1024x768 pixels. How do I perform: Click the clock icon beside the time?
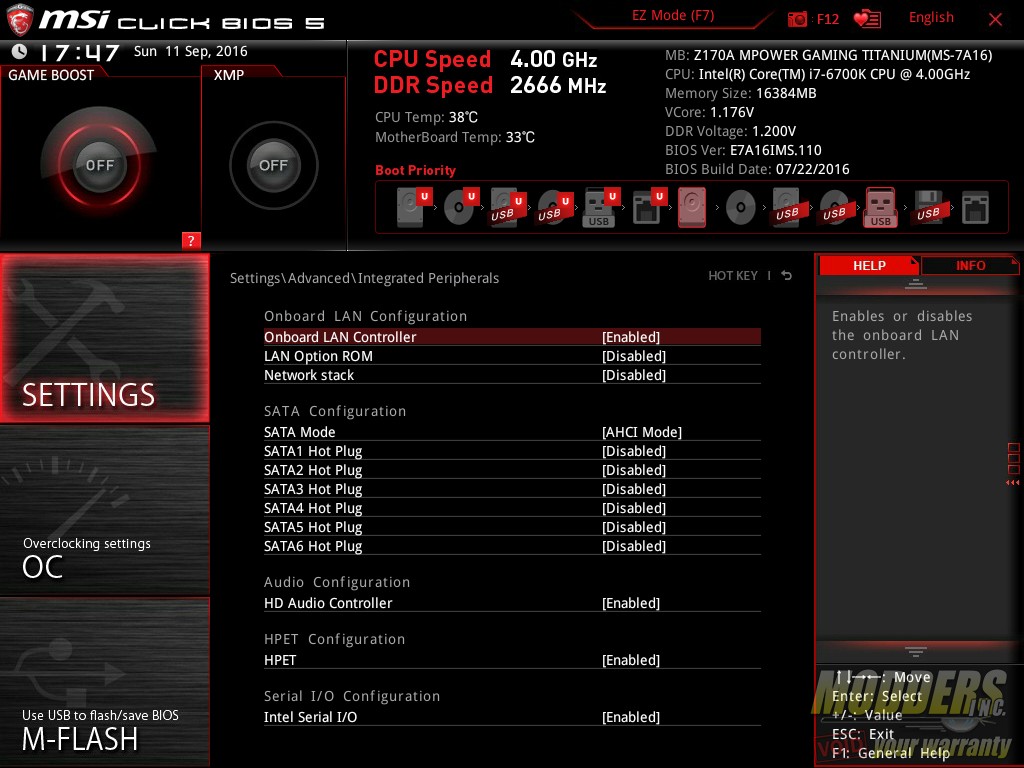[x=20, y=51]
